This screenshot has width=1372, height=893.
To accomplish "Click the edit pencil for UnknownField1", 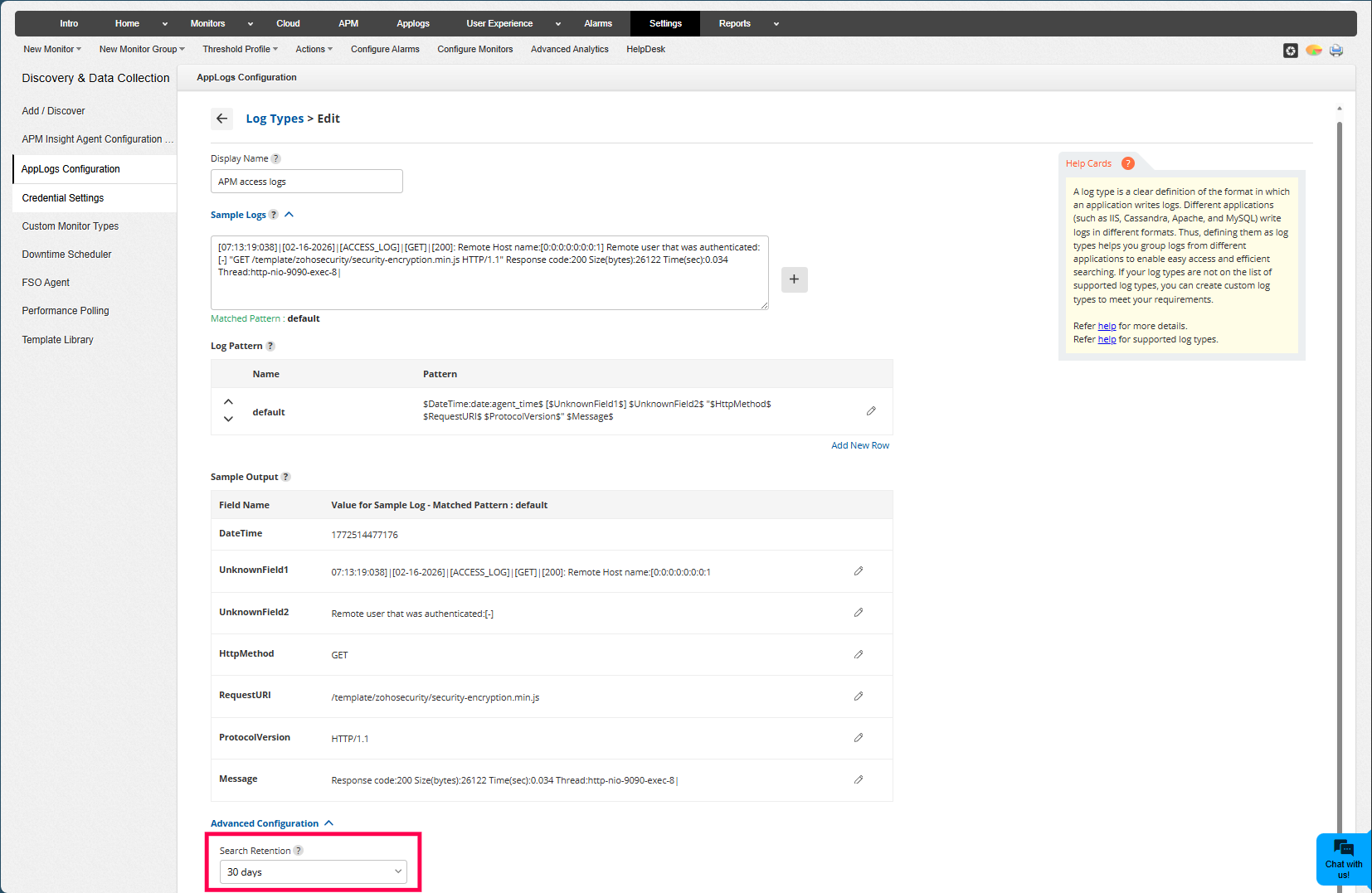I will (859, 571).
